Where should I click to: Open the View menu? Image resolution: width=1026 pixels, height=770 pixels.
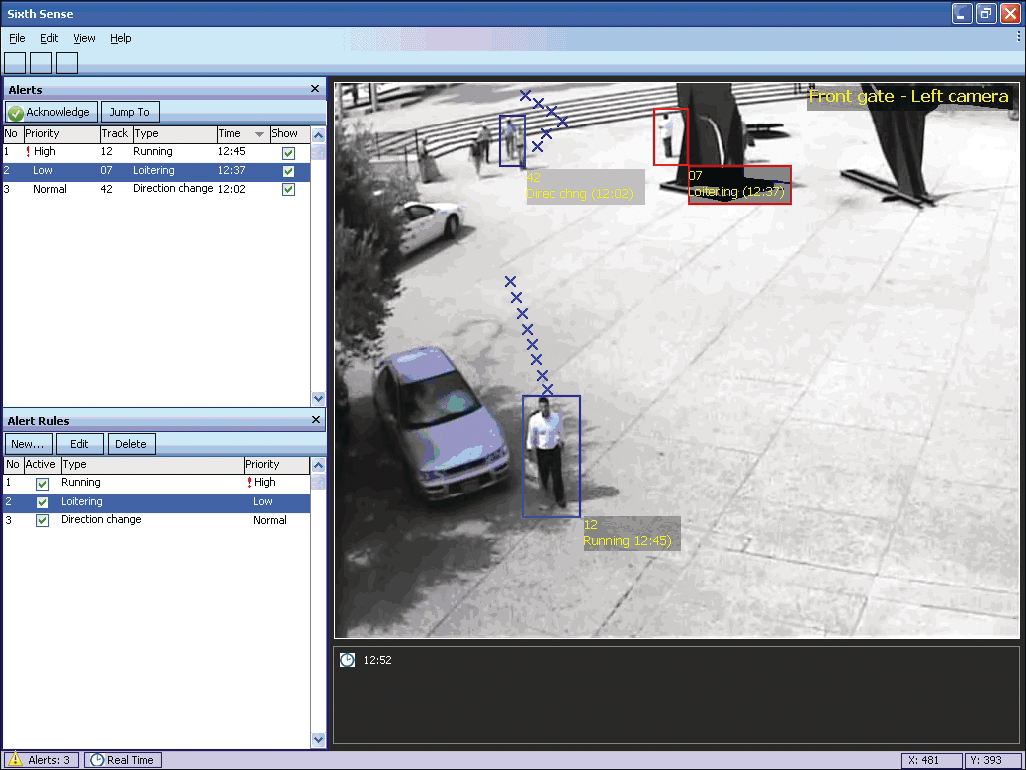(84, 38)
